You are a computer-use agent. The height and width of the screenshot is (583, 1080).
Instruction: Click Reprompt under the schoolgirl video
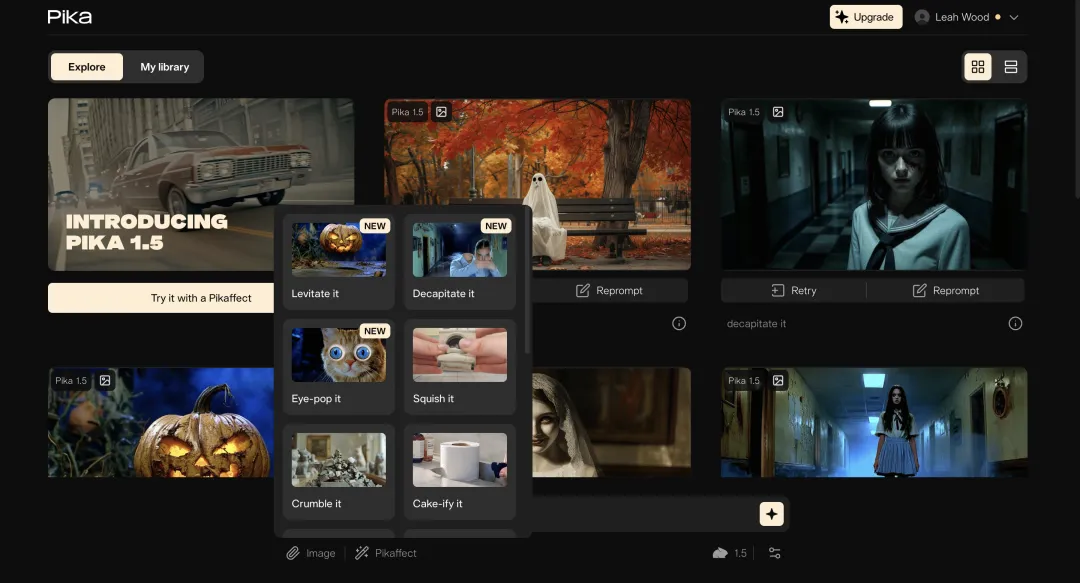point(946,290)
